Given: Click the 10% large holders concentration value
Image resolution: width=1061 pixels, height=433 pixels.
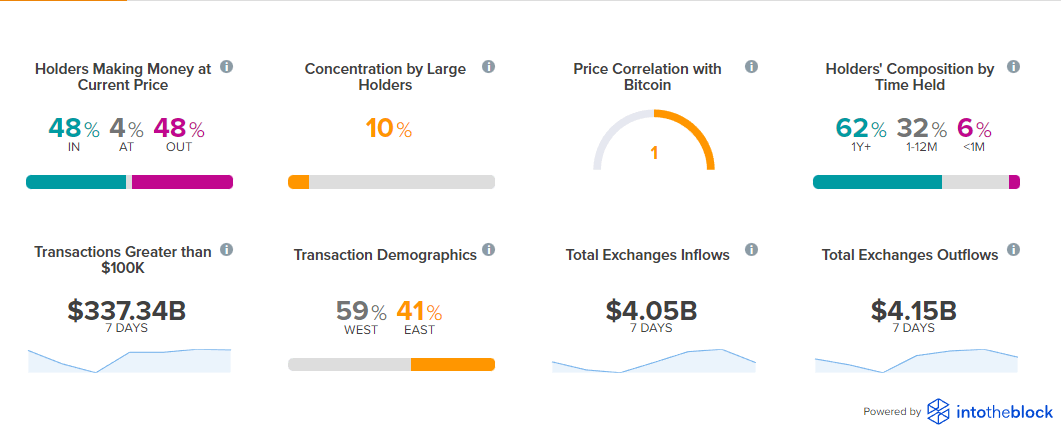Looking at the screenshot, I should click(x=388, y=129).
